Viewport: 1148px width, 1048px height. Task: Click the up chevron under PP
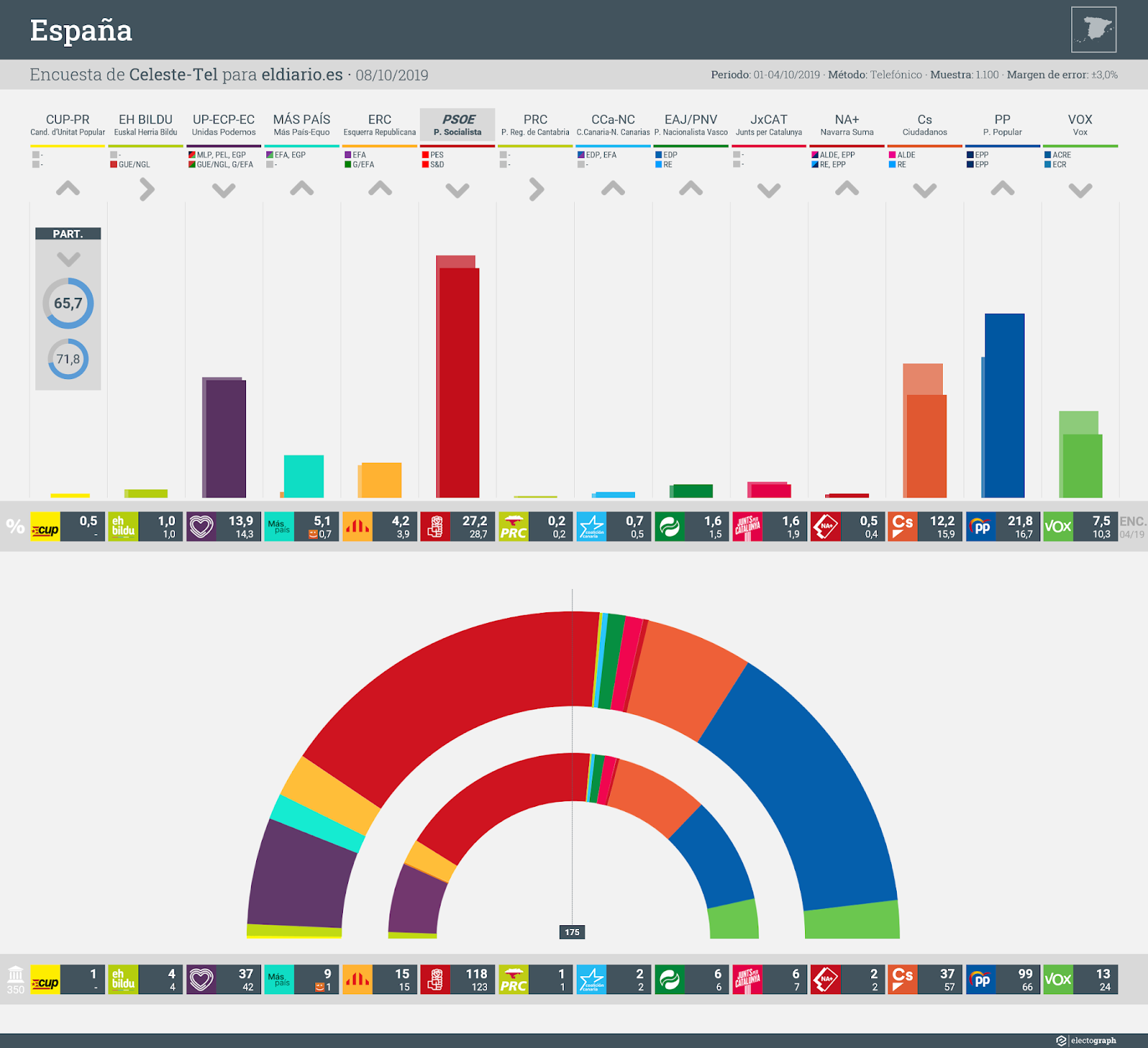tap(1002, 189)
